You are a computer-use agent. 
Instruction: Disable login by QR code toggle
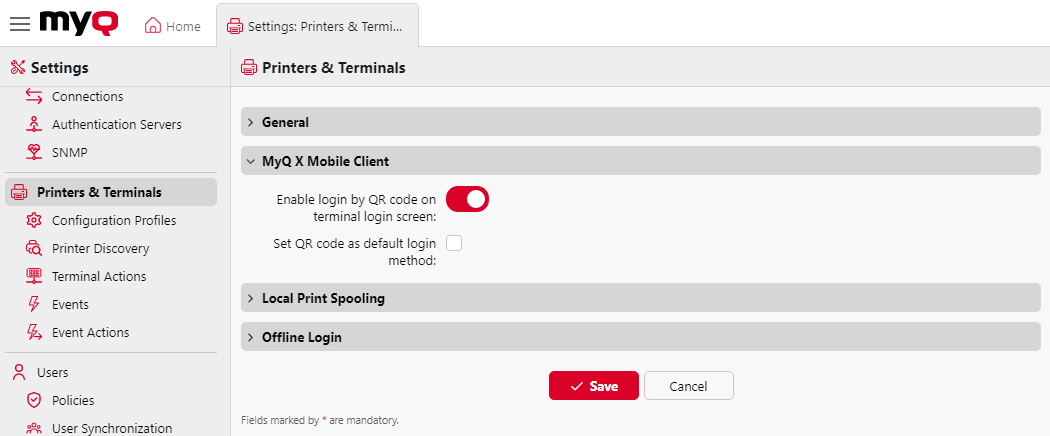467,199
